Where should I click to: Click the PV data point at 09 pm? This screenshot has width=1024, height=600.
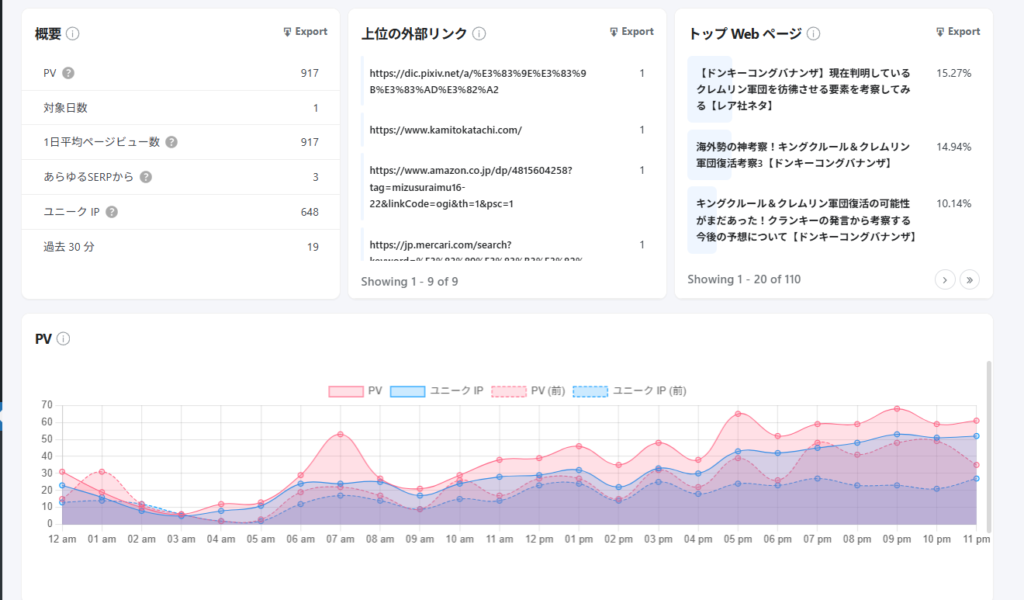coord(897,409)
